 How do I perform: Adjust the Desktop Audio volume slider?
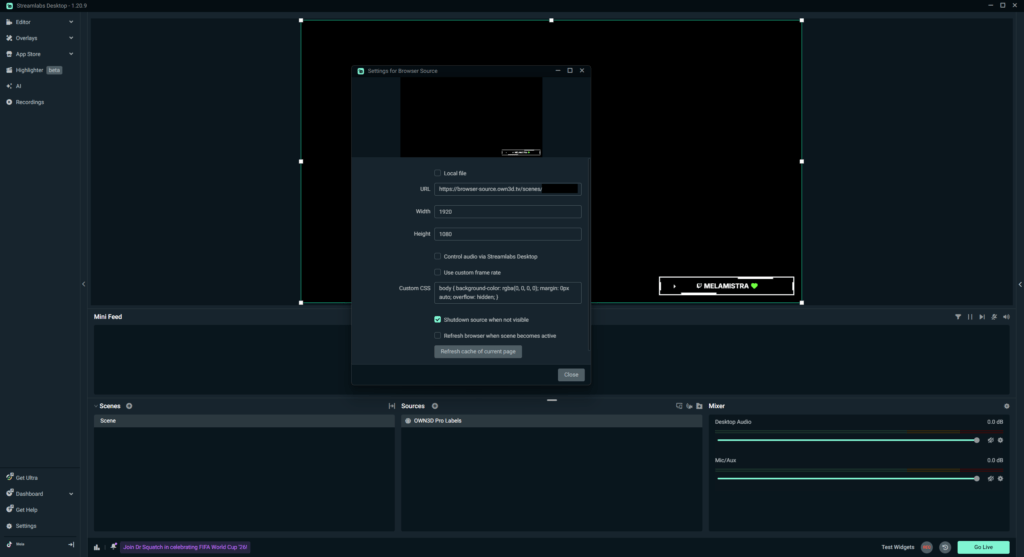click(847, 440)
